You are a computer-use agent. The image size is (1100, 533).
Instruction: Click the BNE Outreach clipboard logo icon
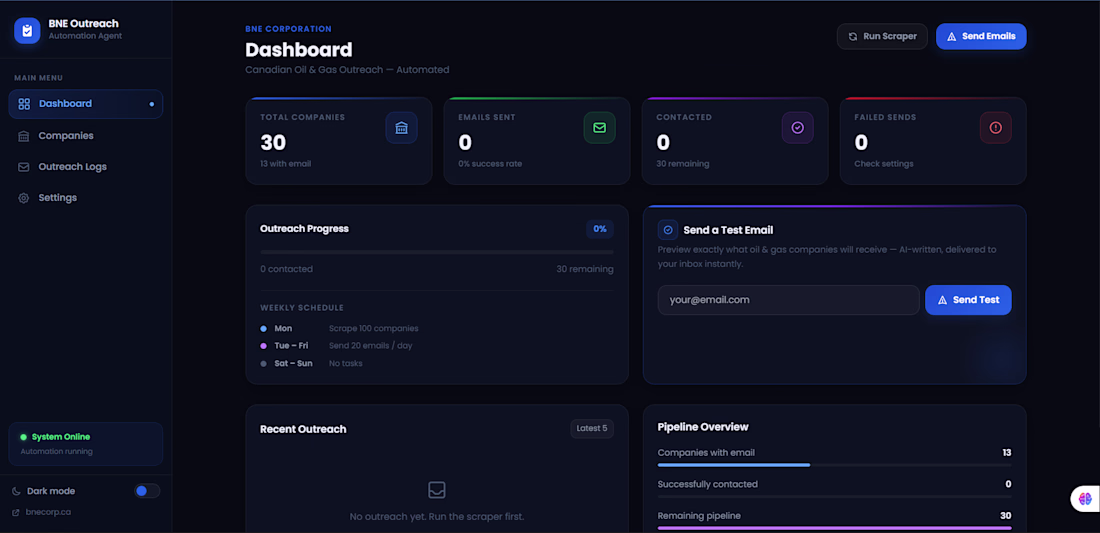click(x=27, y=30)
